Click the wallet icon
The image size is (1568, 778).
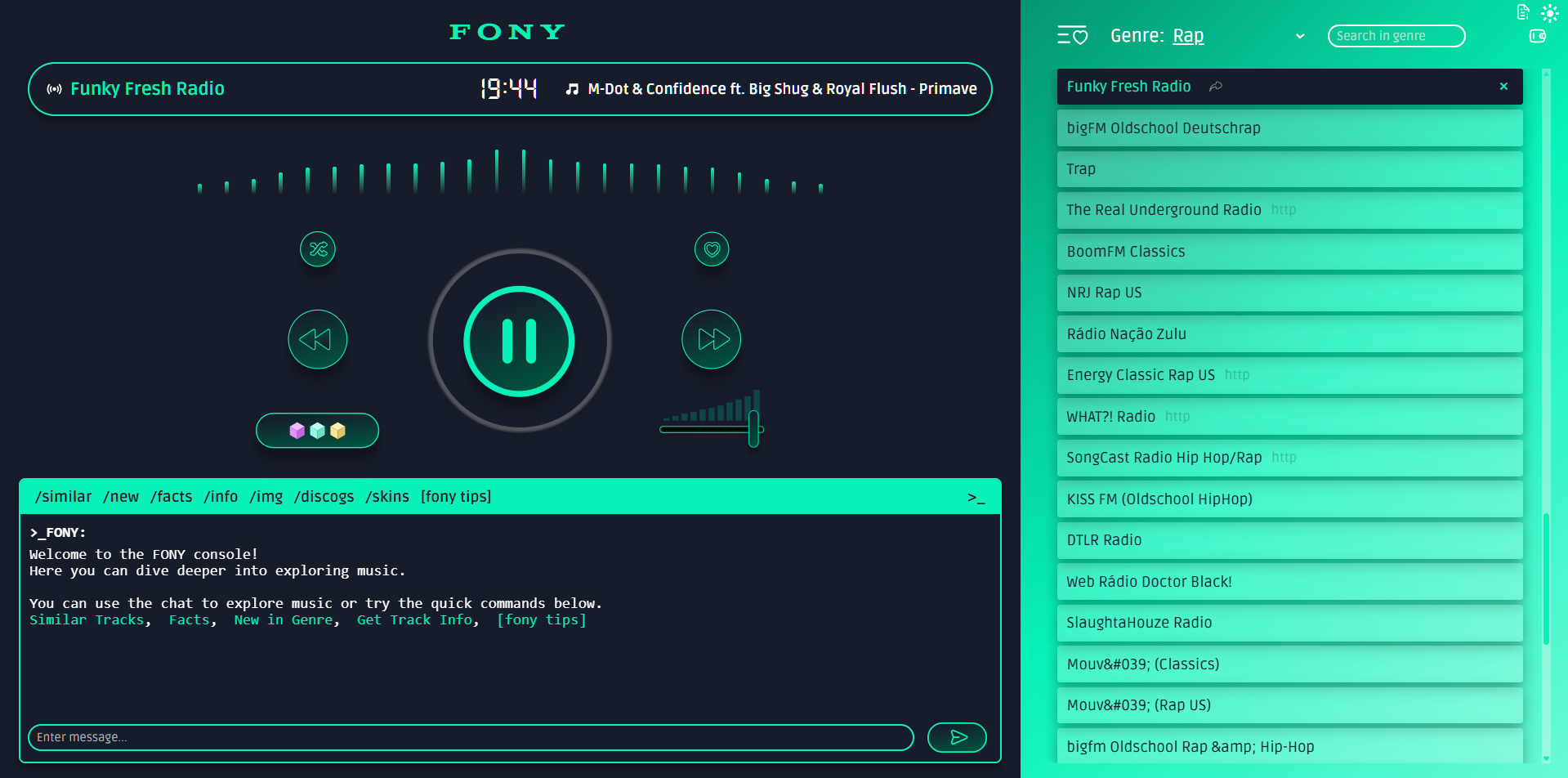[x=1537, y=36]
